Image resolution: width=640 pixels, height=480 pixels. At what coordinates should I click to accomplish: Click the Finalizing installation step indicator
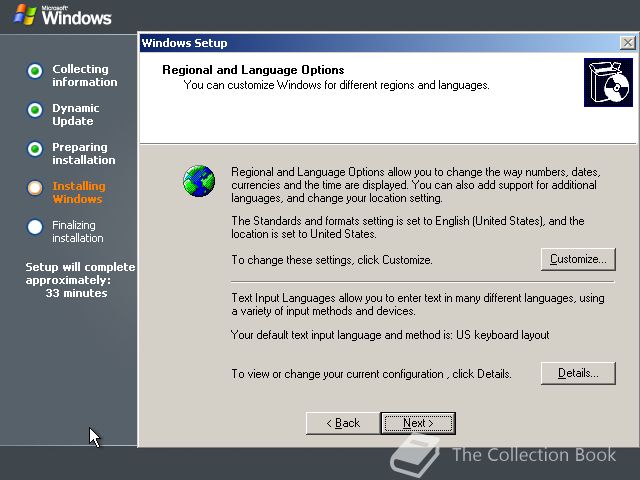pyautogui.click(x=35, y=227)
